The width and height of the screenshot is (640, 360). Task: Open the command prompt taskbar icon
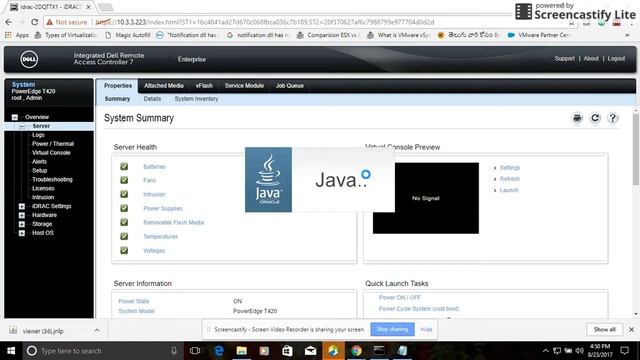coord(379,351)
